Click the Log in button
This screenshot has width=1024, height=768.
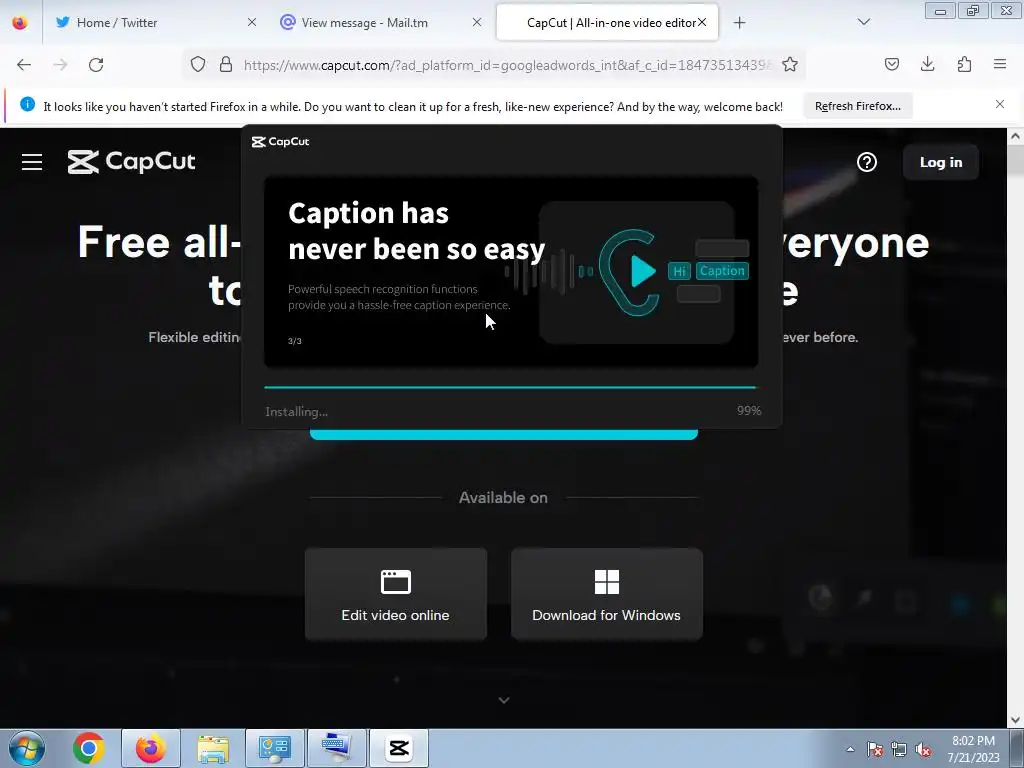coord(940,162)
